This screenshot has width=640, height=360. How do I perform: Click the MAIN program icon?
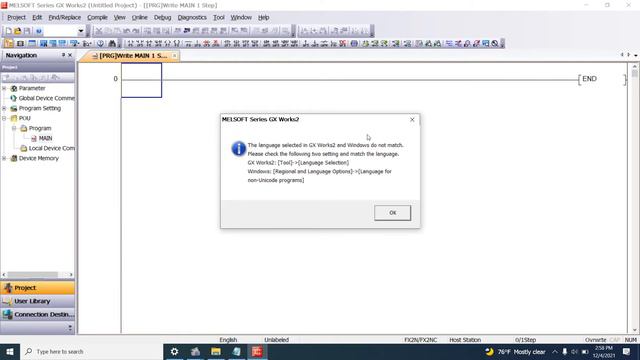(34, 138)
